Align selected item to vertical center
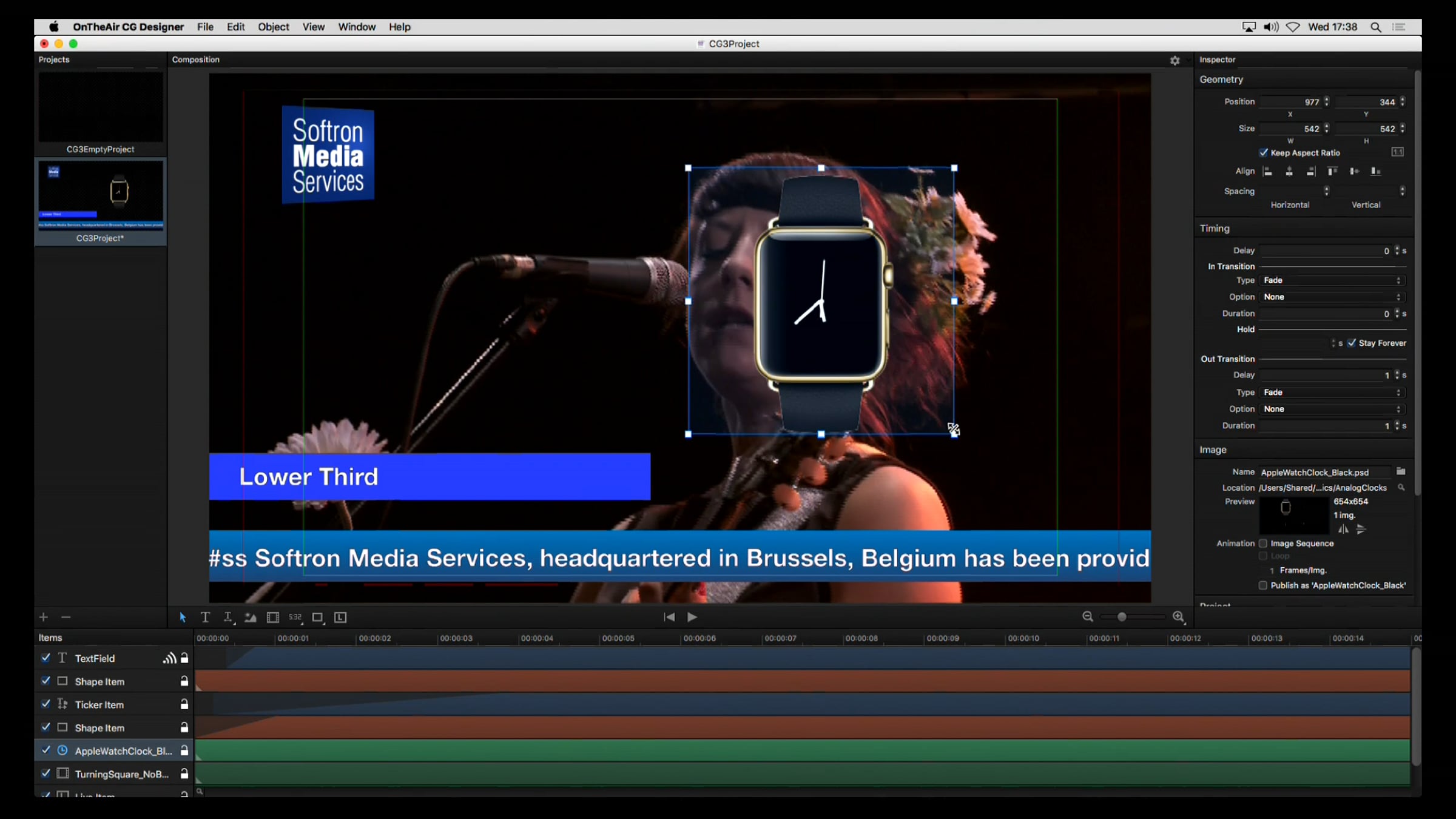Image resolution: width=1456 pixels, height=819 pixels. click(x=1354, y=172)
